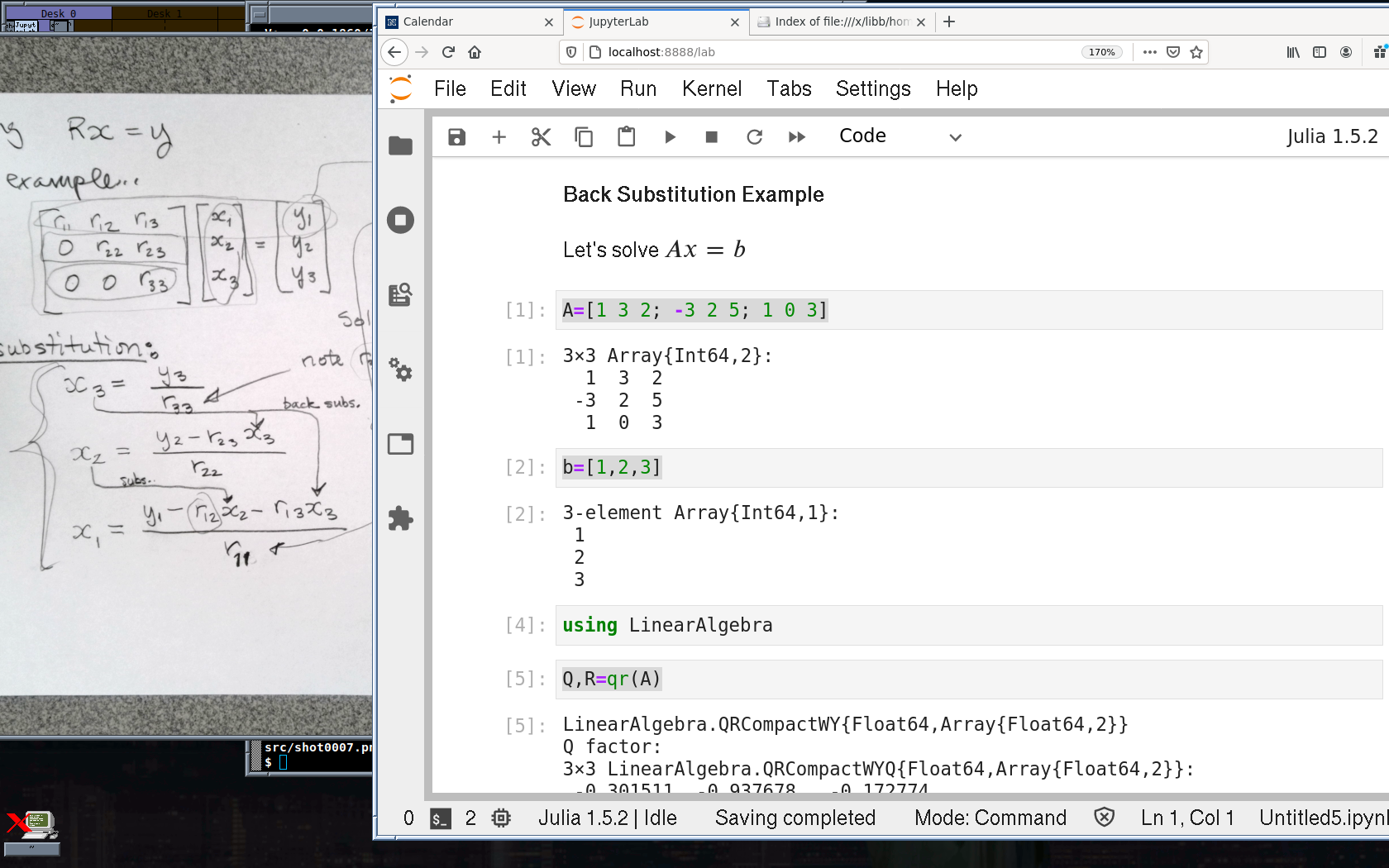Open Firefox page actions ellipsis menu
This screenshot has width=1389, height=868.
[x=1149, y=52]
